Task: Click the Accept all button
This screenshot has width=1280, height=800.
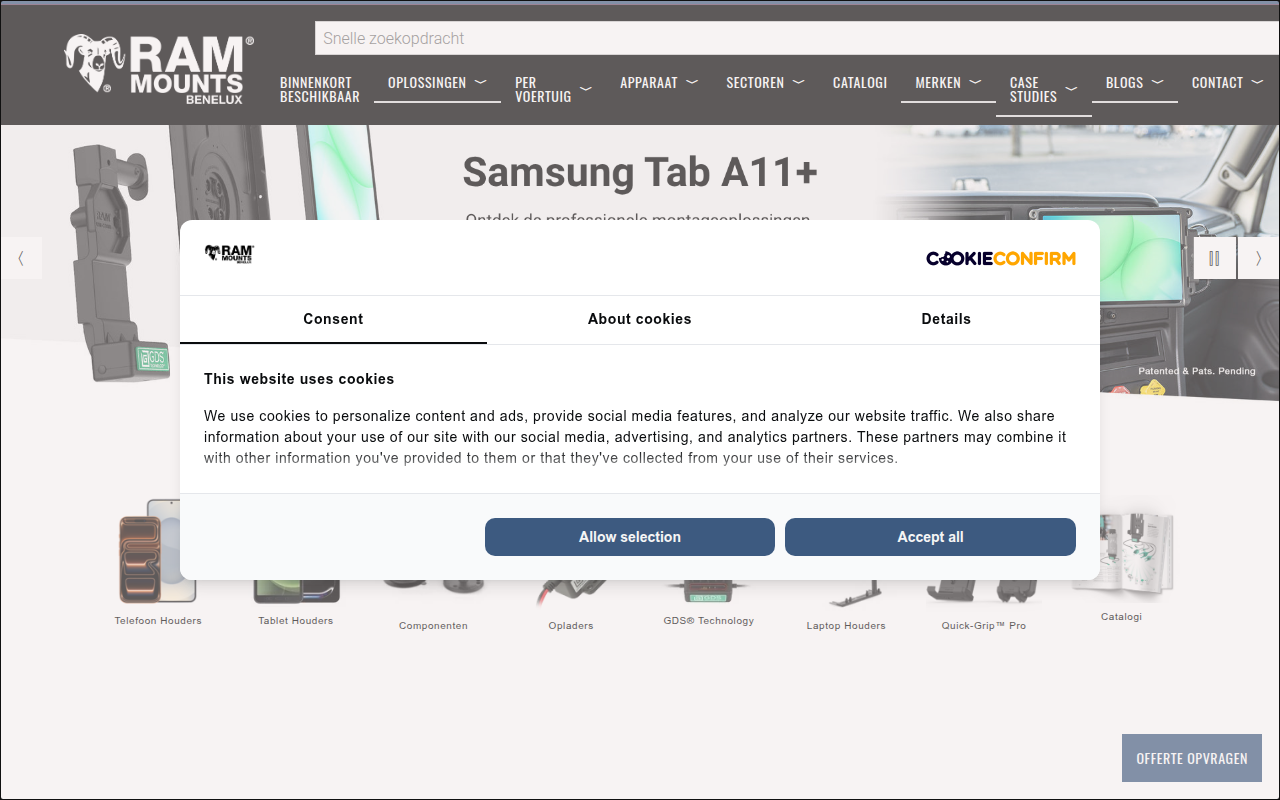Action: click(930, 537)
